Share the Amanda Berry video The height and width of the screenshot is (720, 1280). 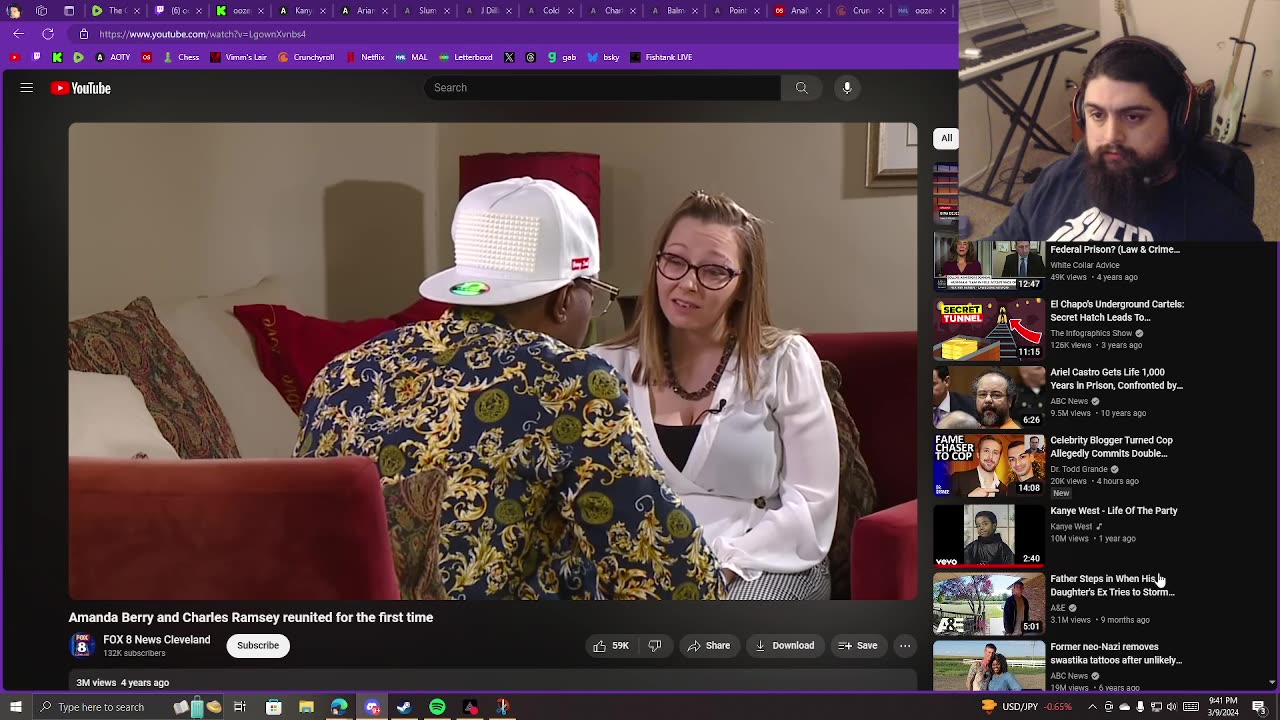click(x=709, y=646)
